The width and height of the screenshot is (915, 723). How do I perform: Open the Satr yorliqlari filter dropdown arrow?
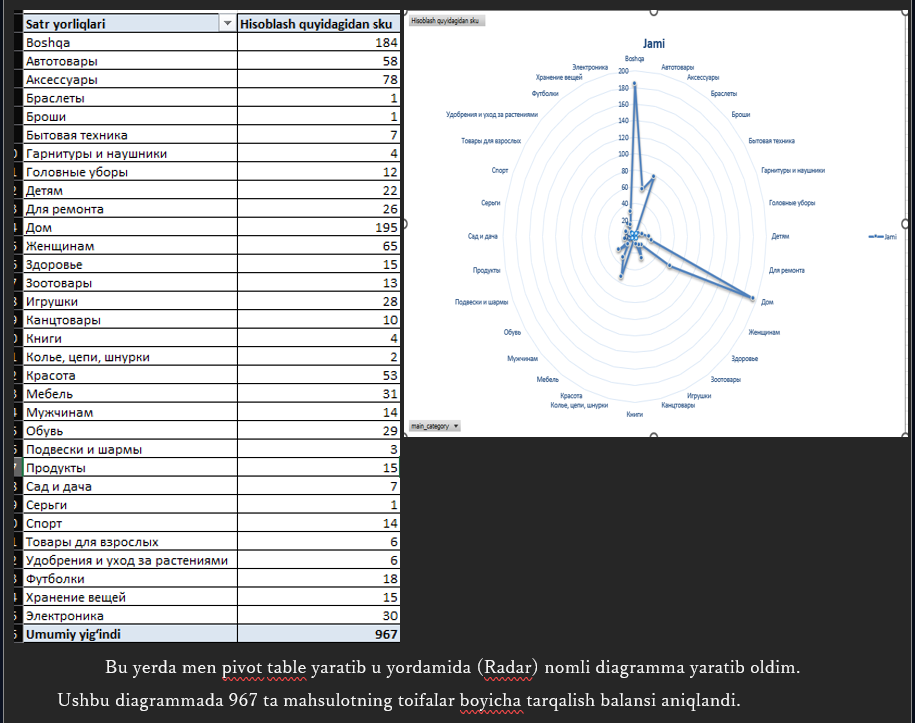tap(228, 24)
